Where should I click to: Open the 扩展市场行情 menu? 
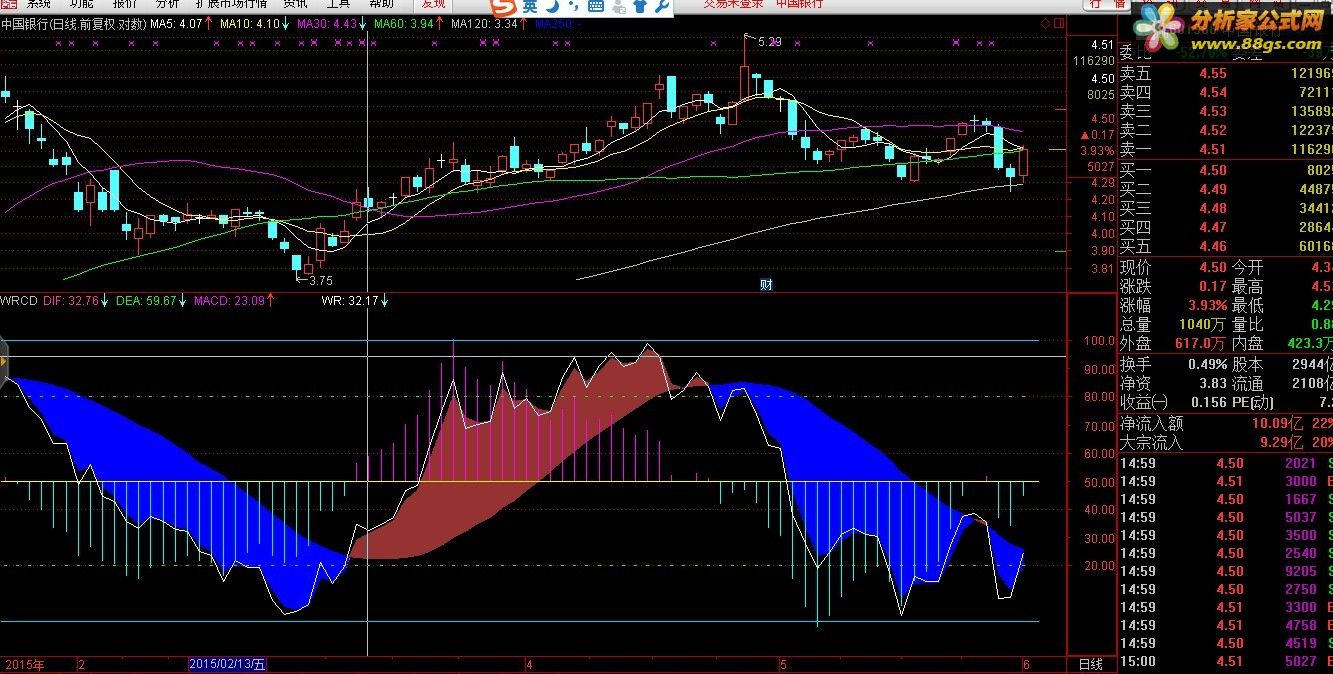click(x=232, y=4)
